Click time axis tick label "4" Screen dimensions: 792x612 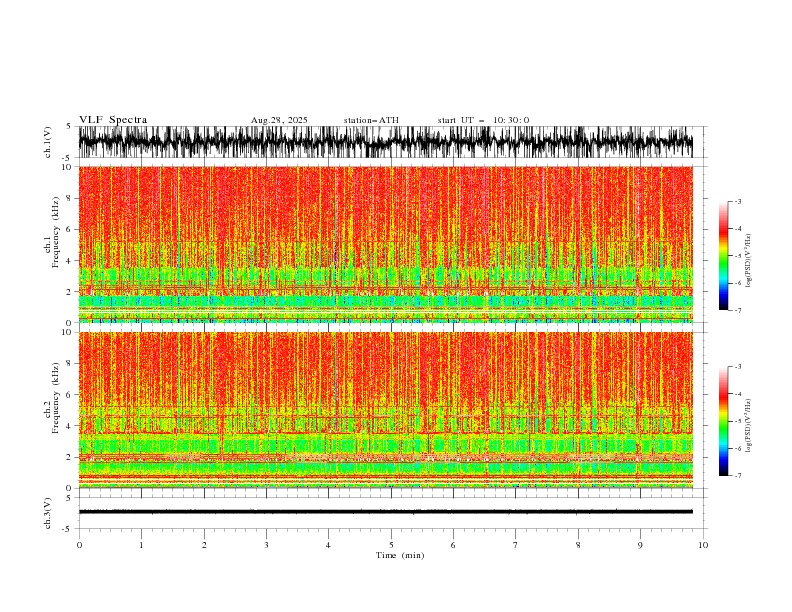(x=328, y=545)
